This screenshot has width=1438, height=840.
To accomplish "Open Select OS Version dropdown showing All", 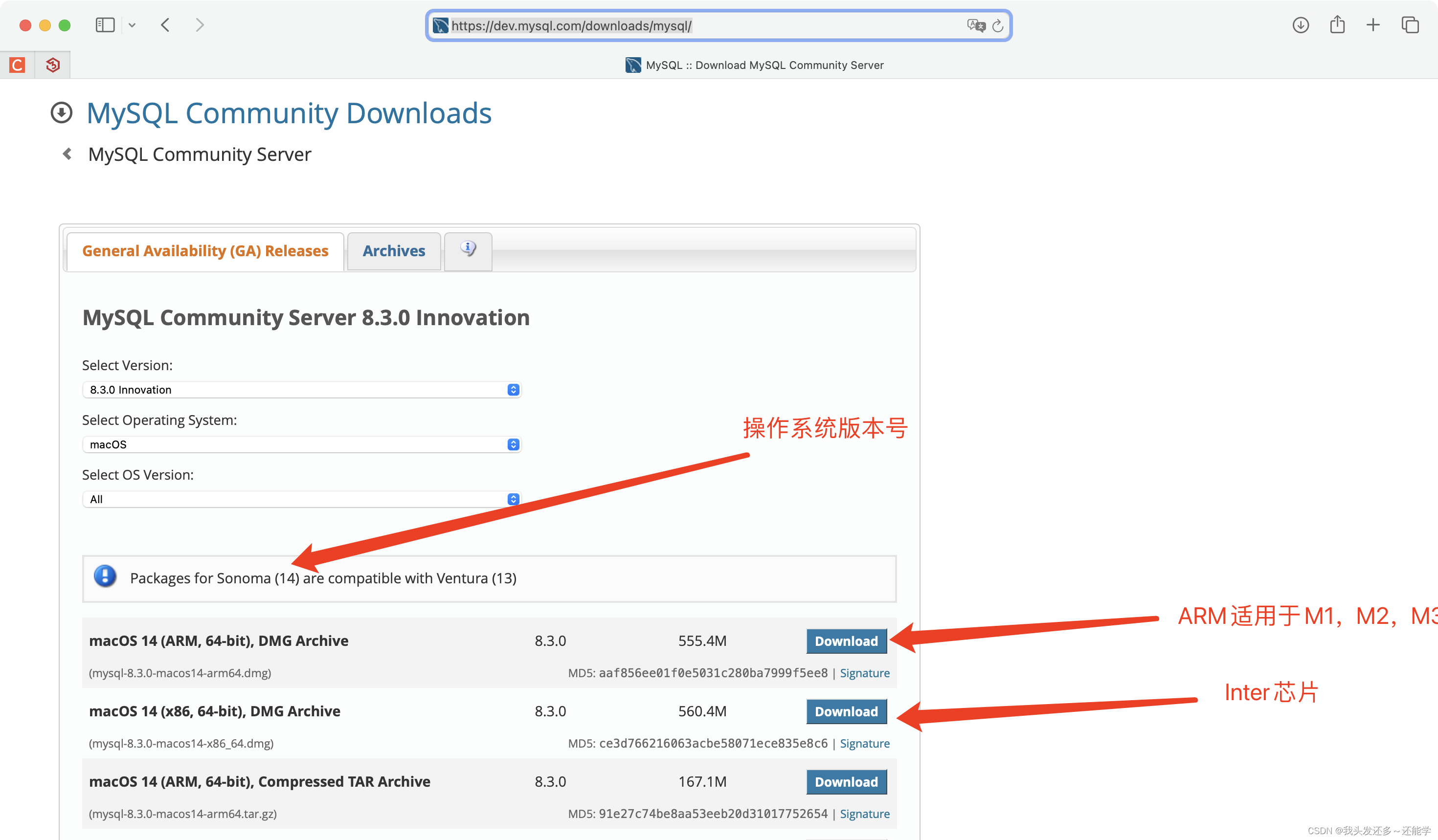I will coord(302,499).
